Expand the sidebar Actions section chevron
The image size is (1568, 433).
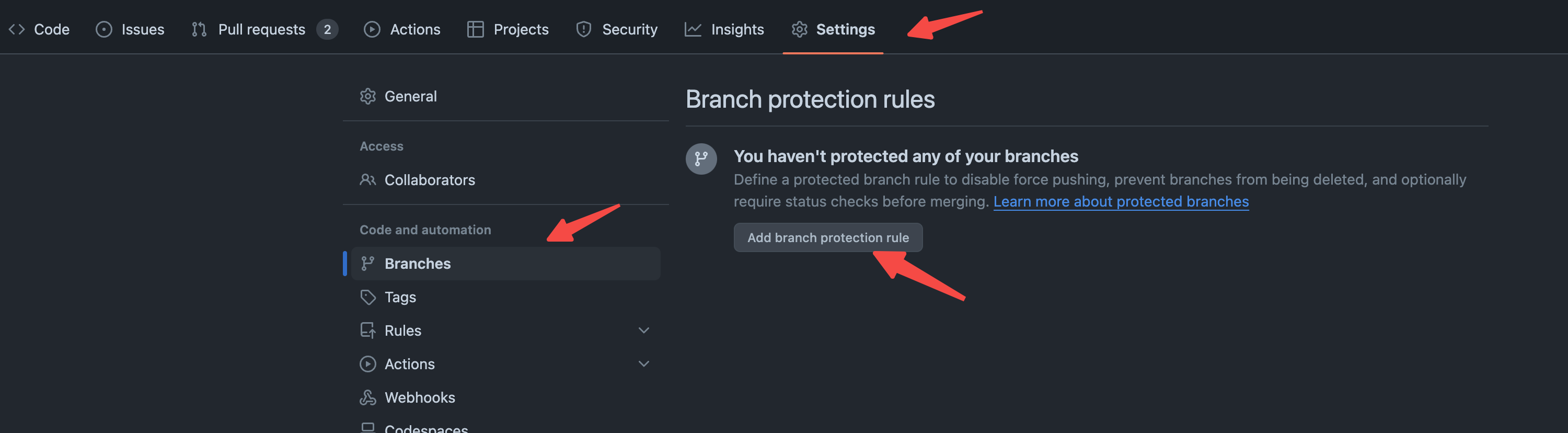[643, 363]
